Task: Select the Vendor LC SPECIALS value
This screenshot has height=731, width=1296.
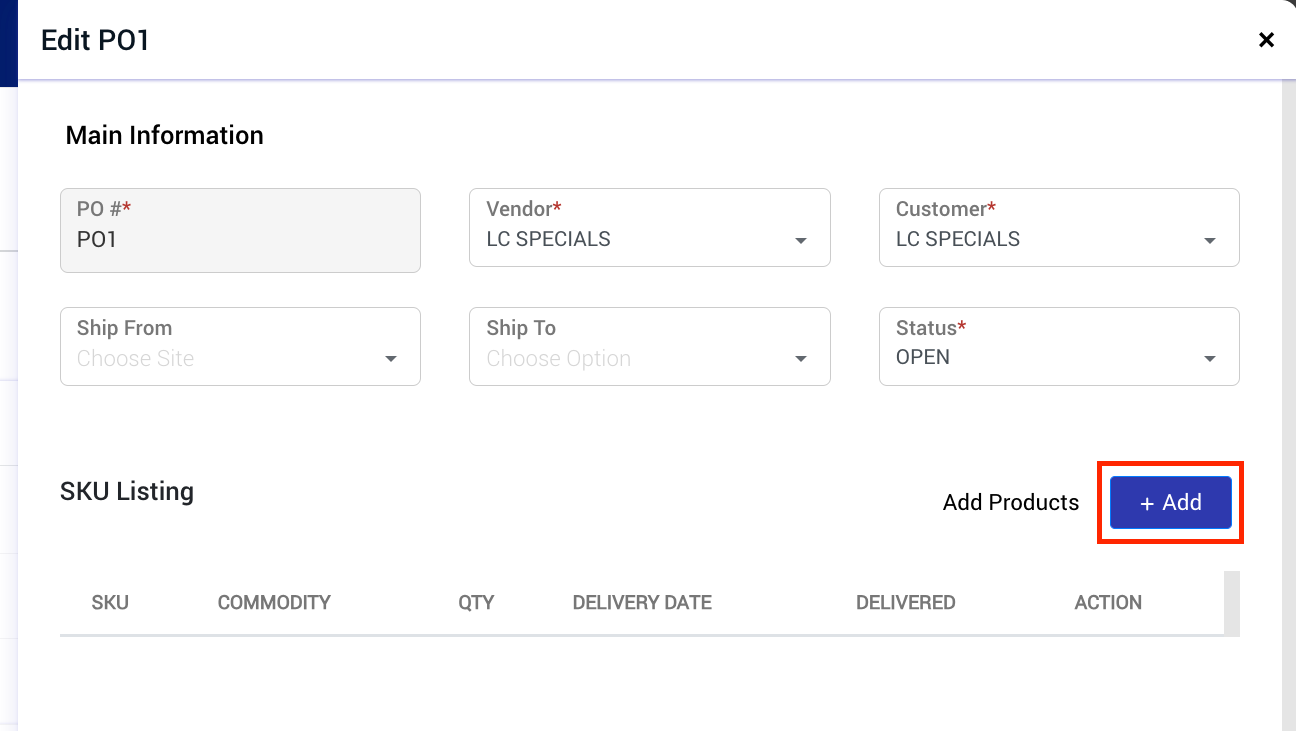Action: (x=548, y=239)
